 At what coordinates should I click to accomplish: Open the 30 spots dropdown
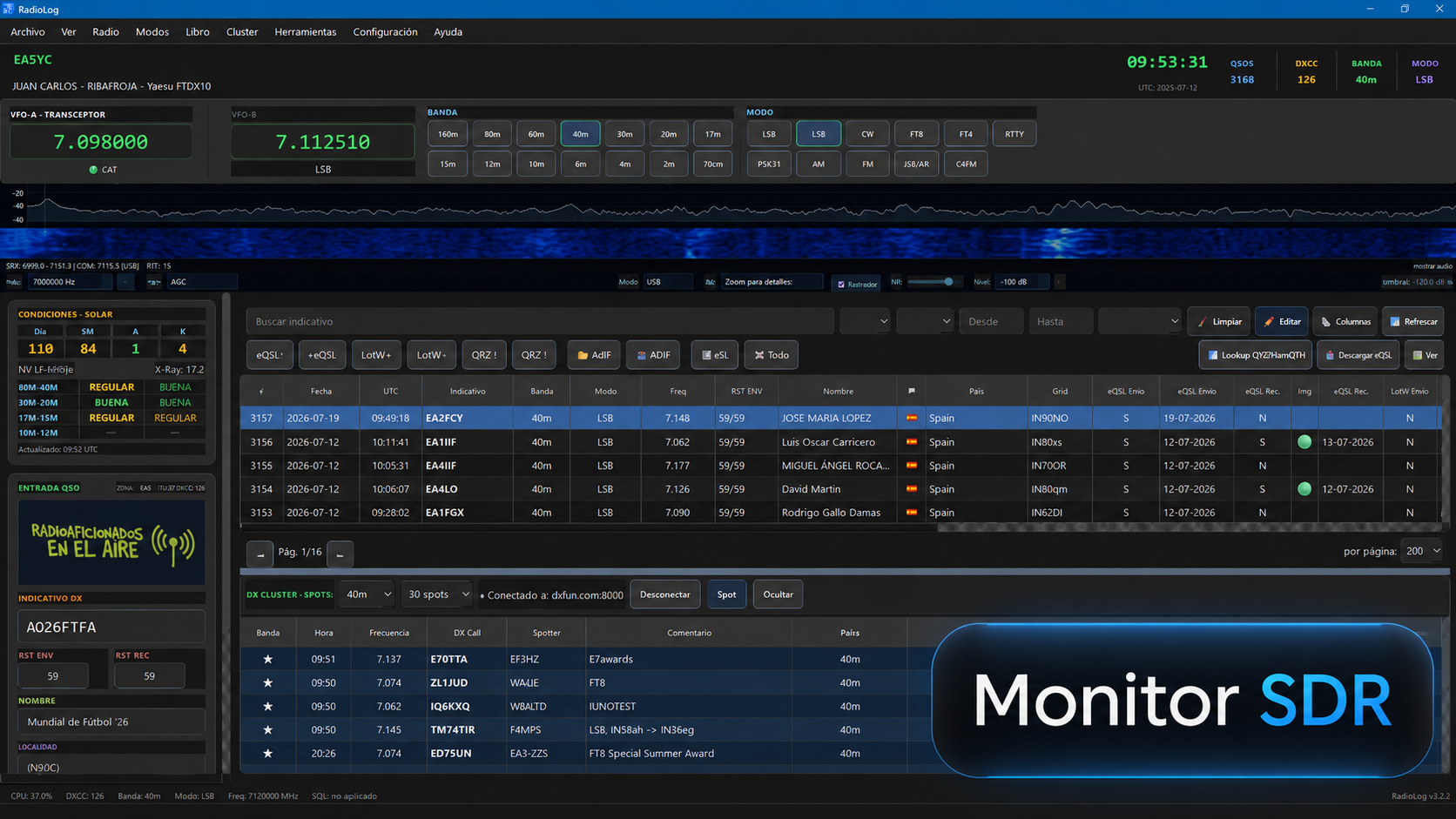pos(437,594)
